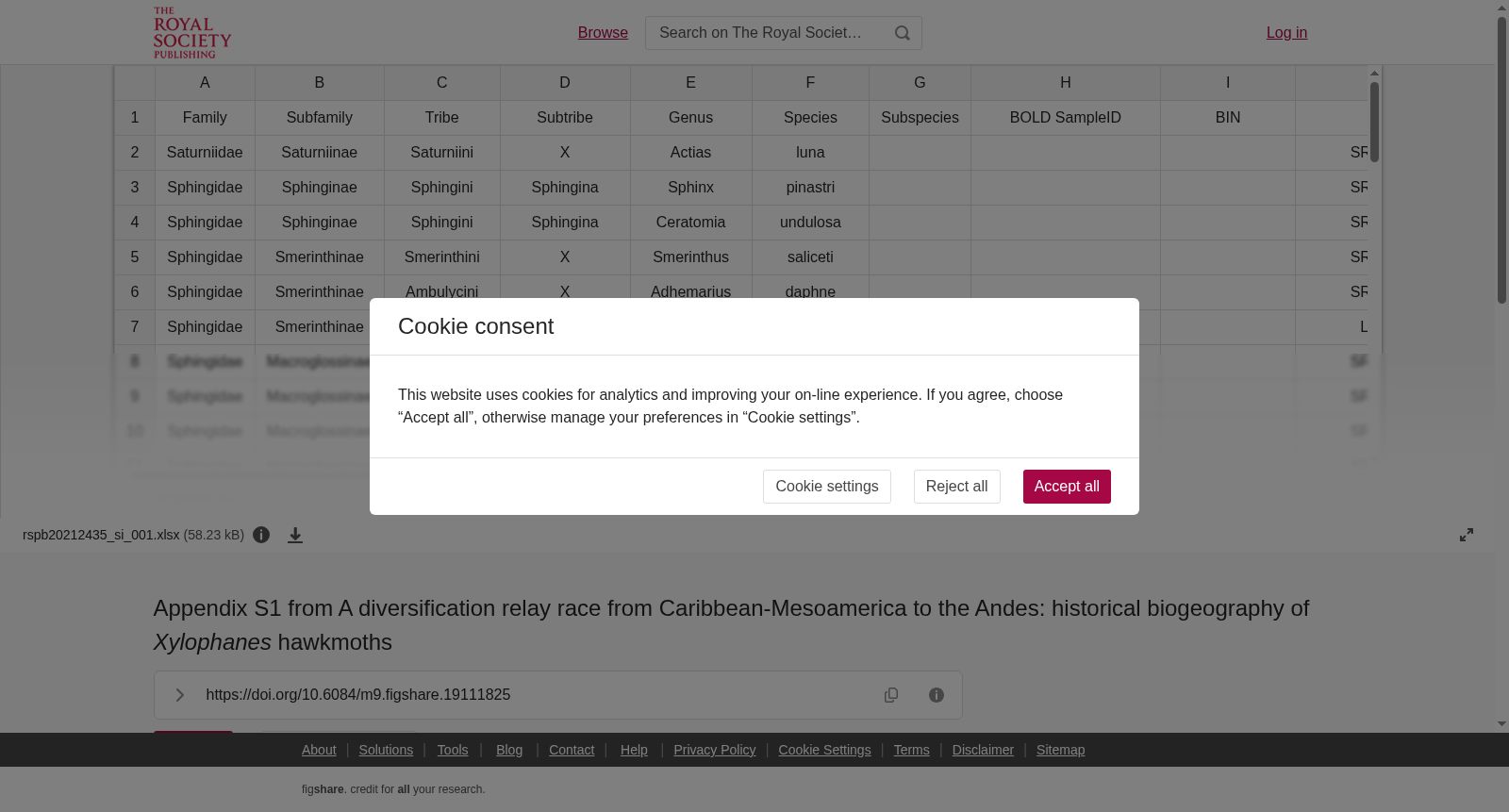
Task: Open the Browse link
Action: coord(603,33)
